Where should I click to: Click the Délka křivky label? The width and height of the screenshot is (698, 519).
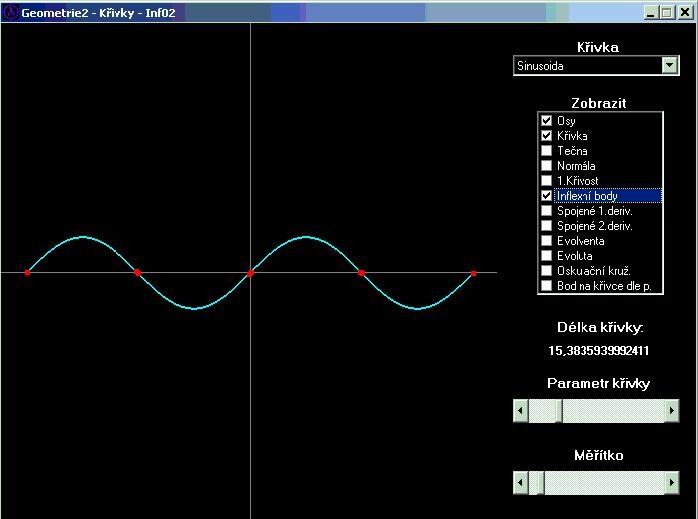tap(600, 328)
